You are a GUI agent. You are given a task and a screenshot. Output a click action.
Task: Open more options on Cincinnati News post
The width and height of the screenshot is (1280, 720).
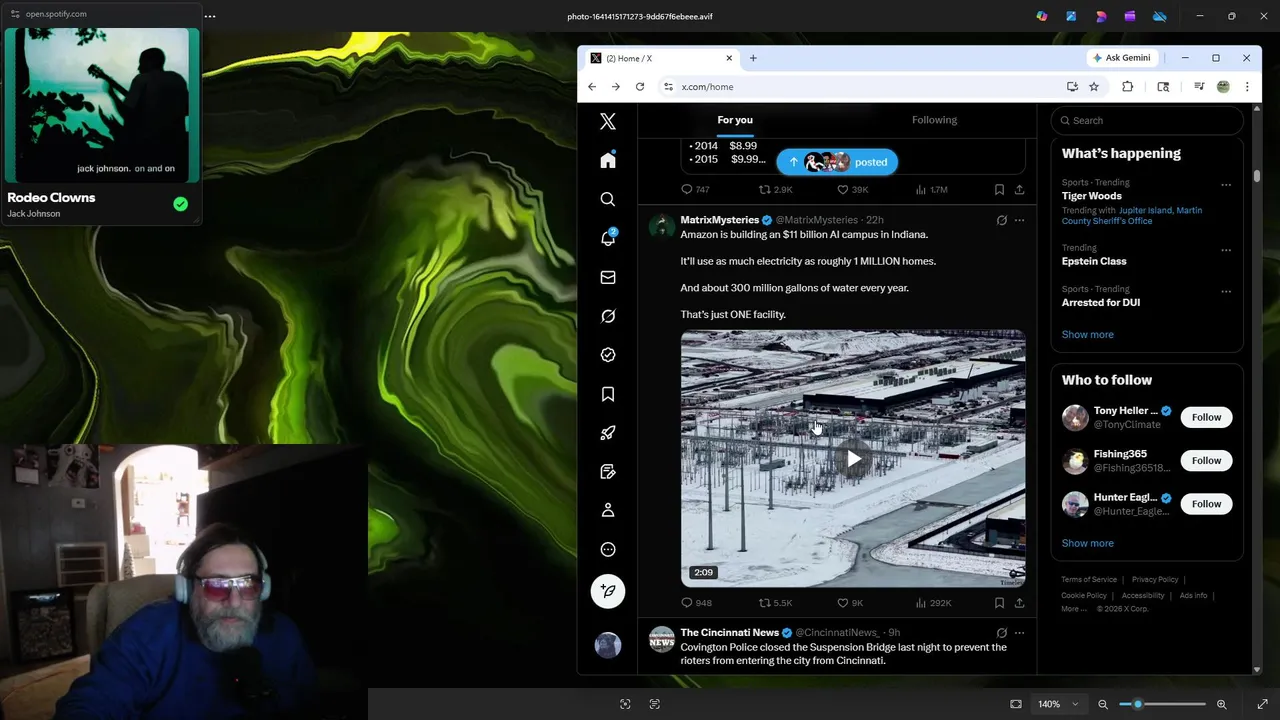click(x=1019, y=633)
